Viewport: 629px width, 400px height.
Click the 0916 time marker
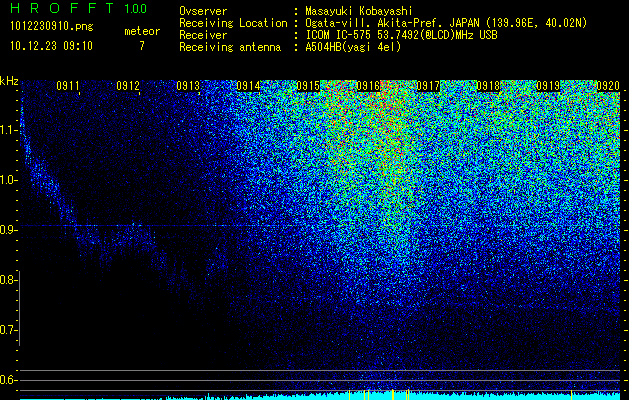coord(368,85)
